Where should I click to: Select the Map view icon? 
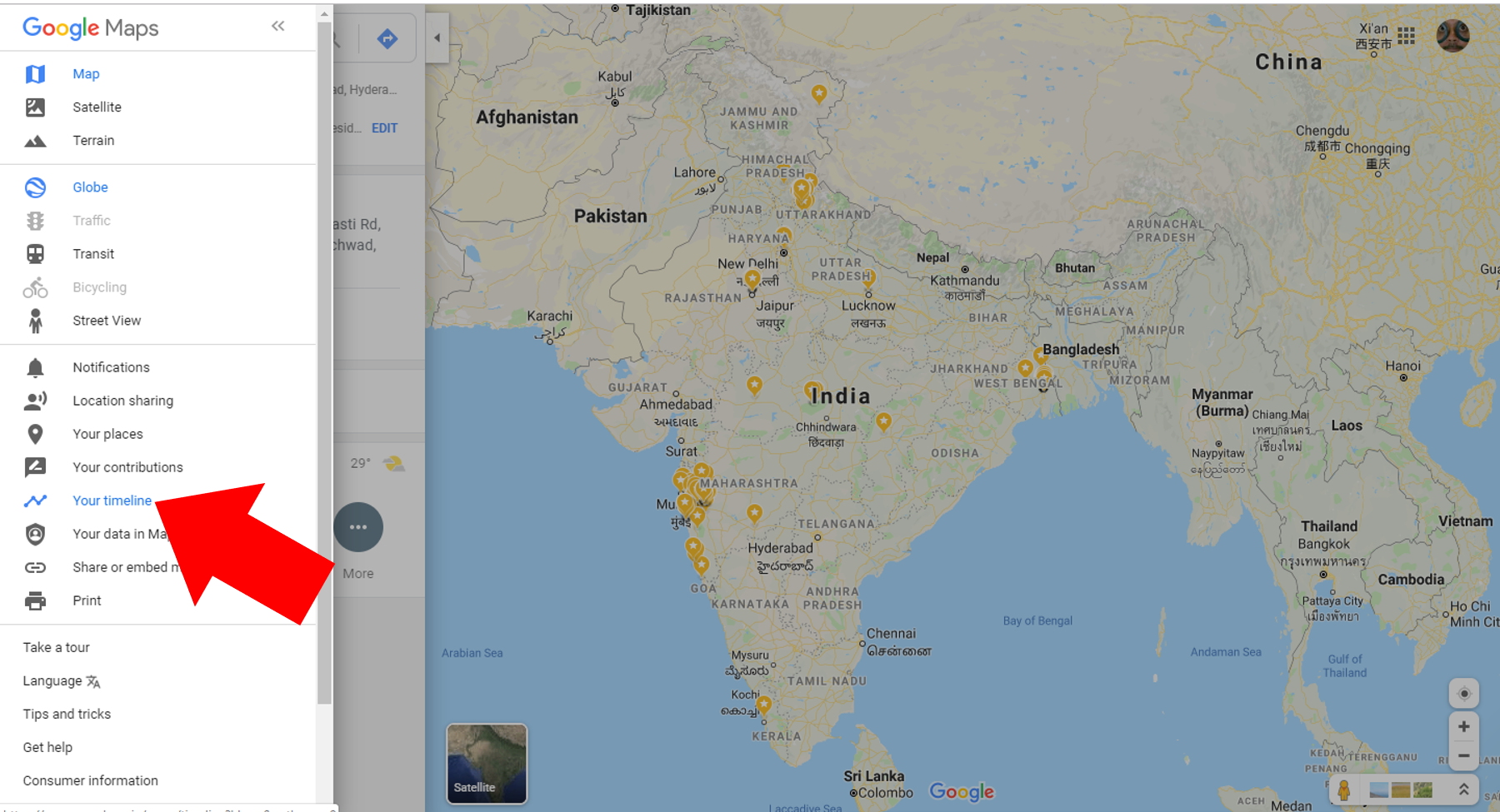click(x=35, y=74)
